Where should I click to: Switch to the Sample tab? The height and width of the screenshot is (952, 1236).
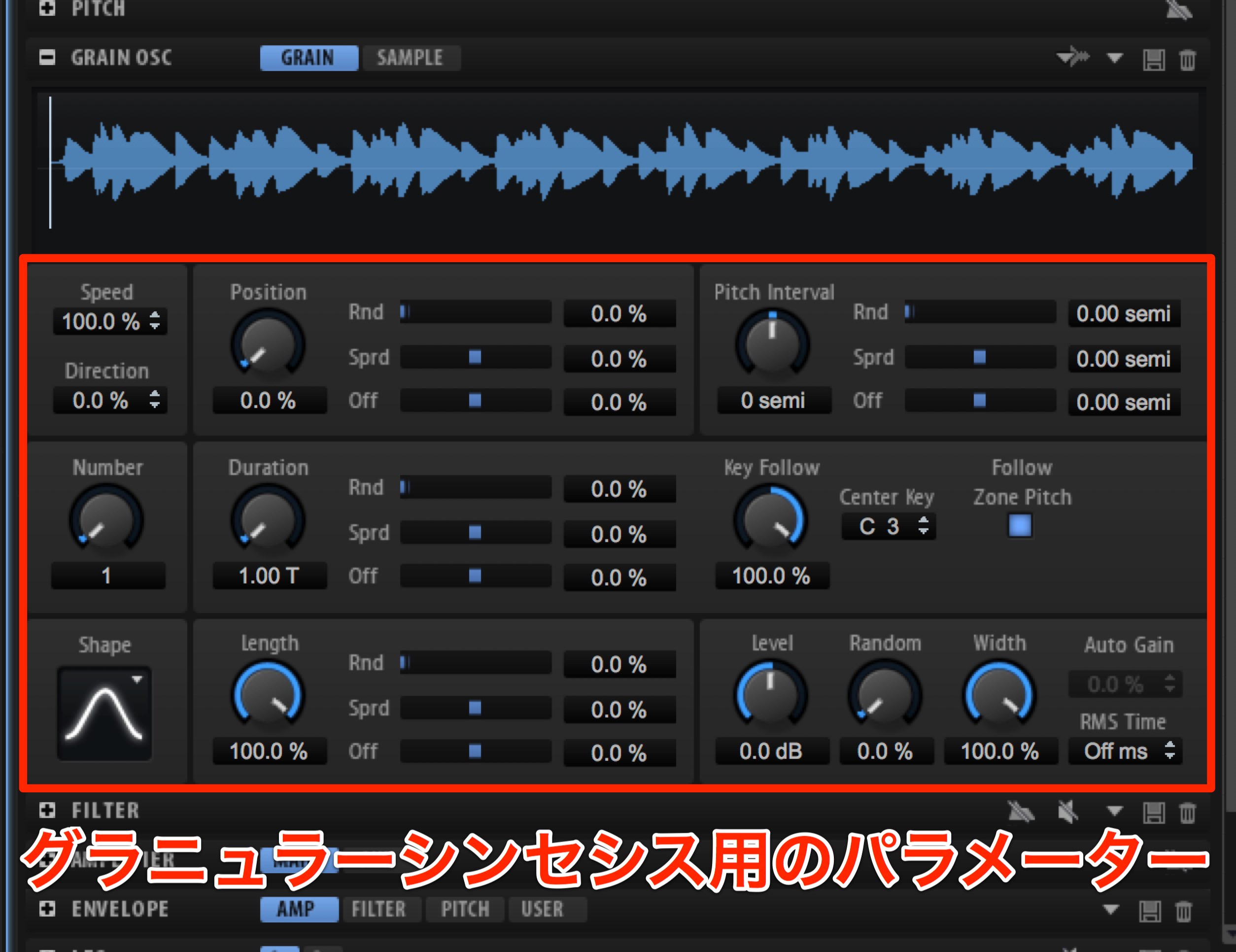coord(411,58)
